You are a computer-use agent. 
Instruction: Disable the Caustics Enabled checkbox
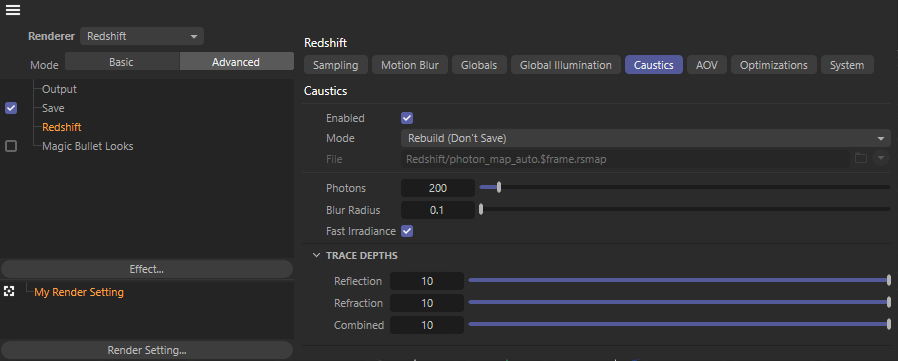point(407,118)
